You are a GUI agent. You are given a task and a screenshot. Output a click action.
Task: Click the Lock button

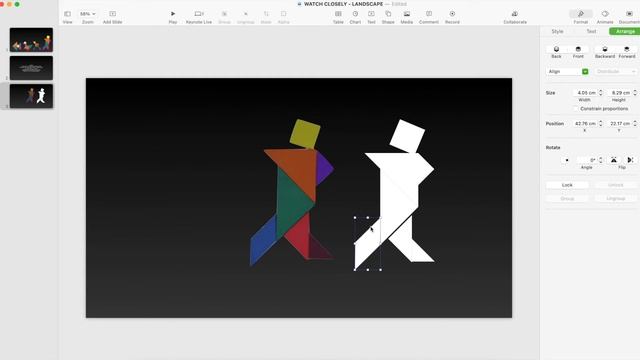click(x=567, y=185)
